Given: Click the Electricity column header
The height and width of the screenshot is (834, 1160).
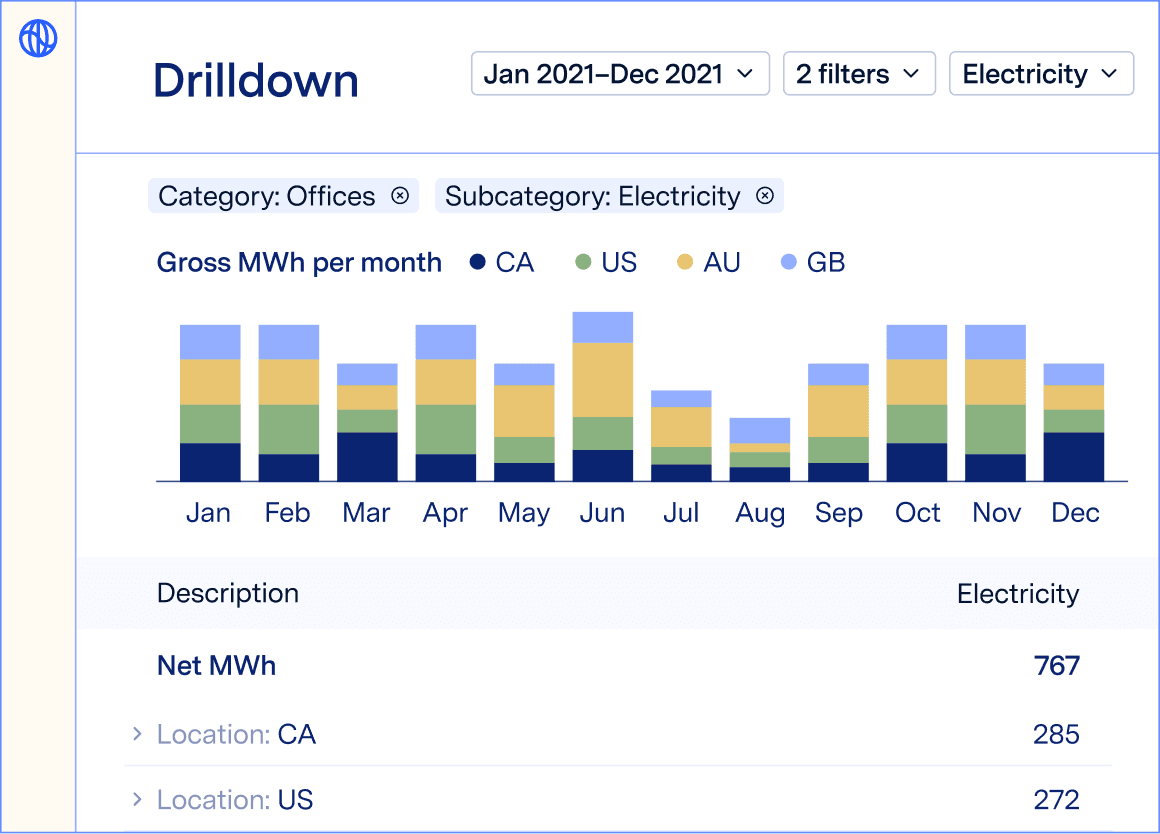Looking at the screenshot, I should (x=1017, y=594).
